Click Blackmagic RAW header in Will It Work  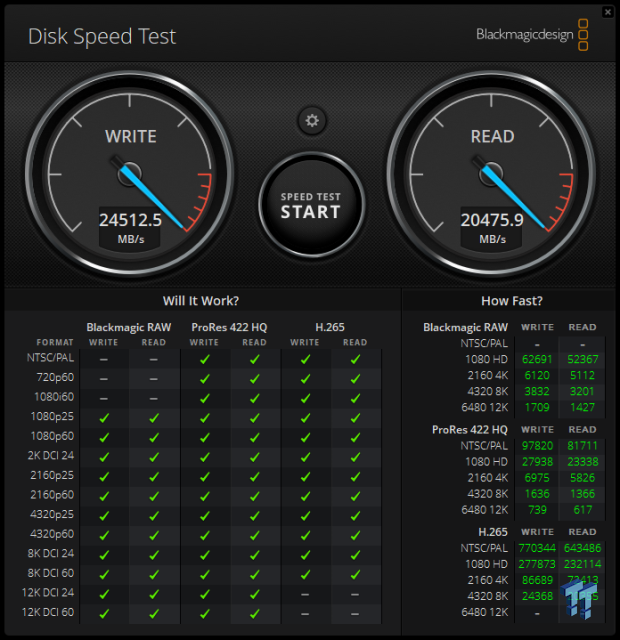pos(129,327)
